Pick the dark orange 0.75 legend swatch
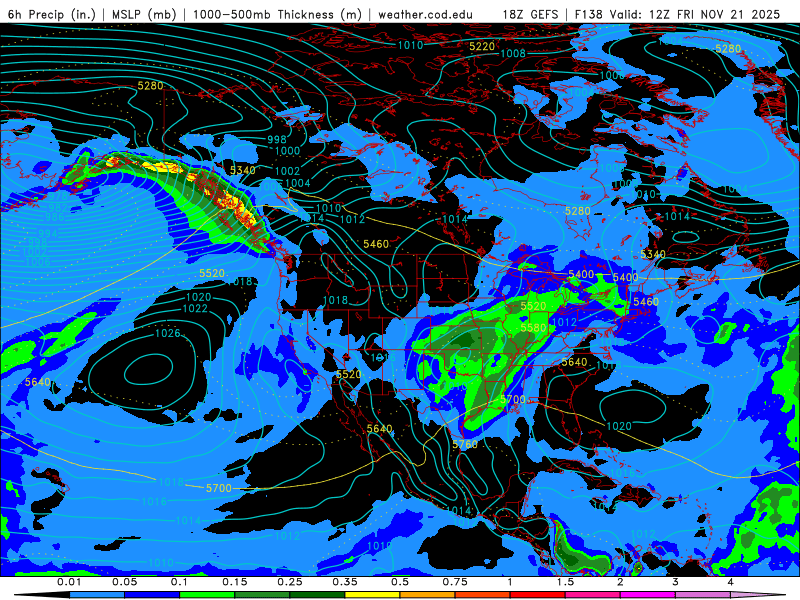The height and width of the screenshot is (600, 800). point(483,595)
